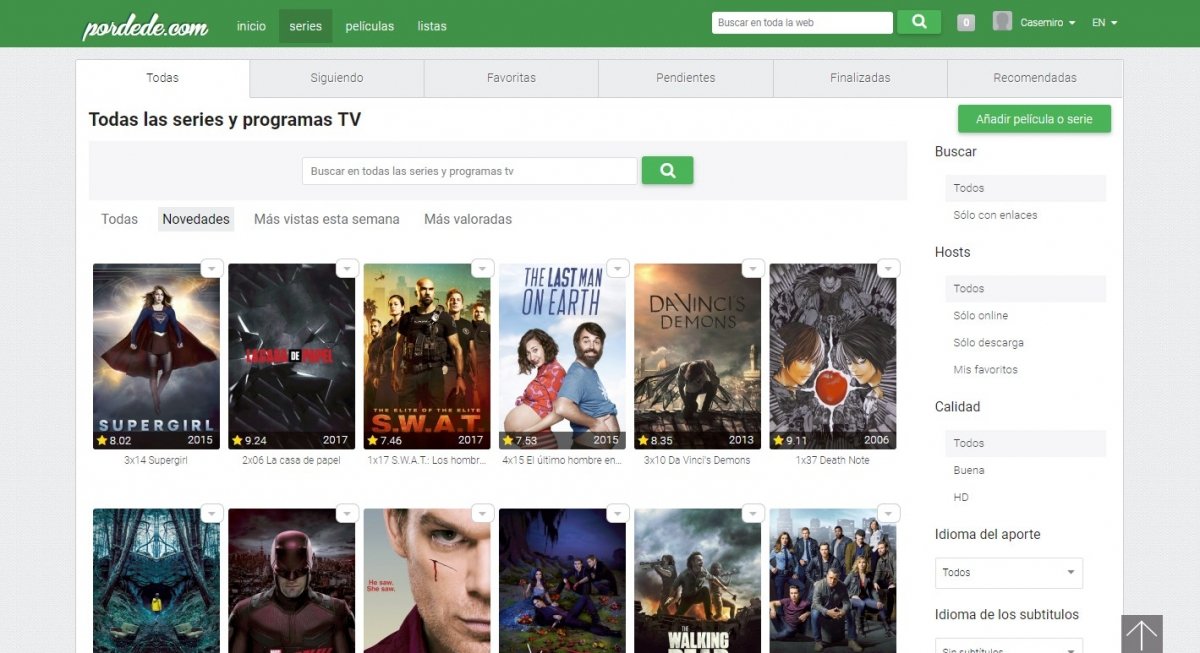This screenshot has height=653, width=1200.
Task: Click the series and TV programs search field
Action: (x=469, y=171)
